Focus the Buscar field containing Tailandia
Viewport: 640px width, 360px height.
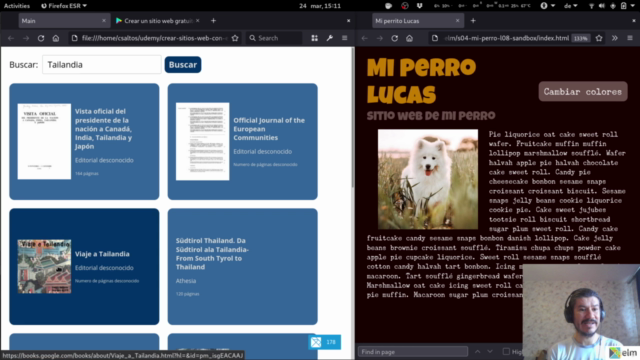102,64
